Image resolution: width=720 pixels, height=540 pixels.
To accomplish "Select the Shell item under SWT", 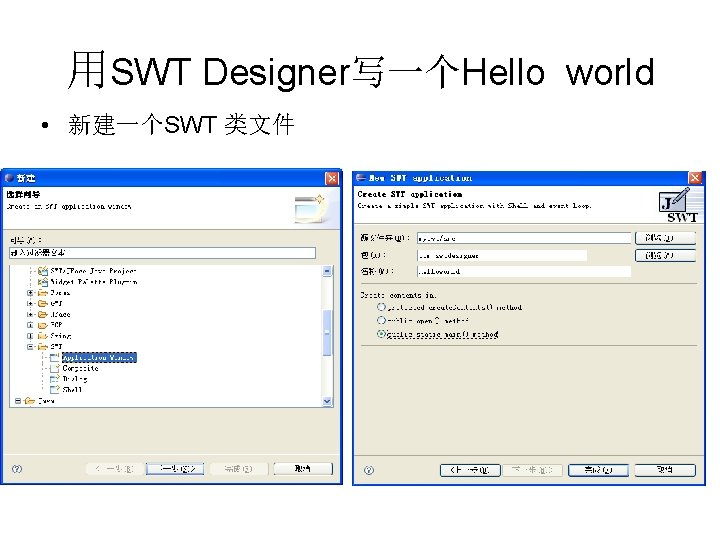I will click(x=72, y=389).
